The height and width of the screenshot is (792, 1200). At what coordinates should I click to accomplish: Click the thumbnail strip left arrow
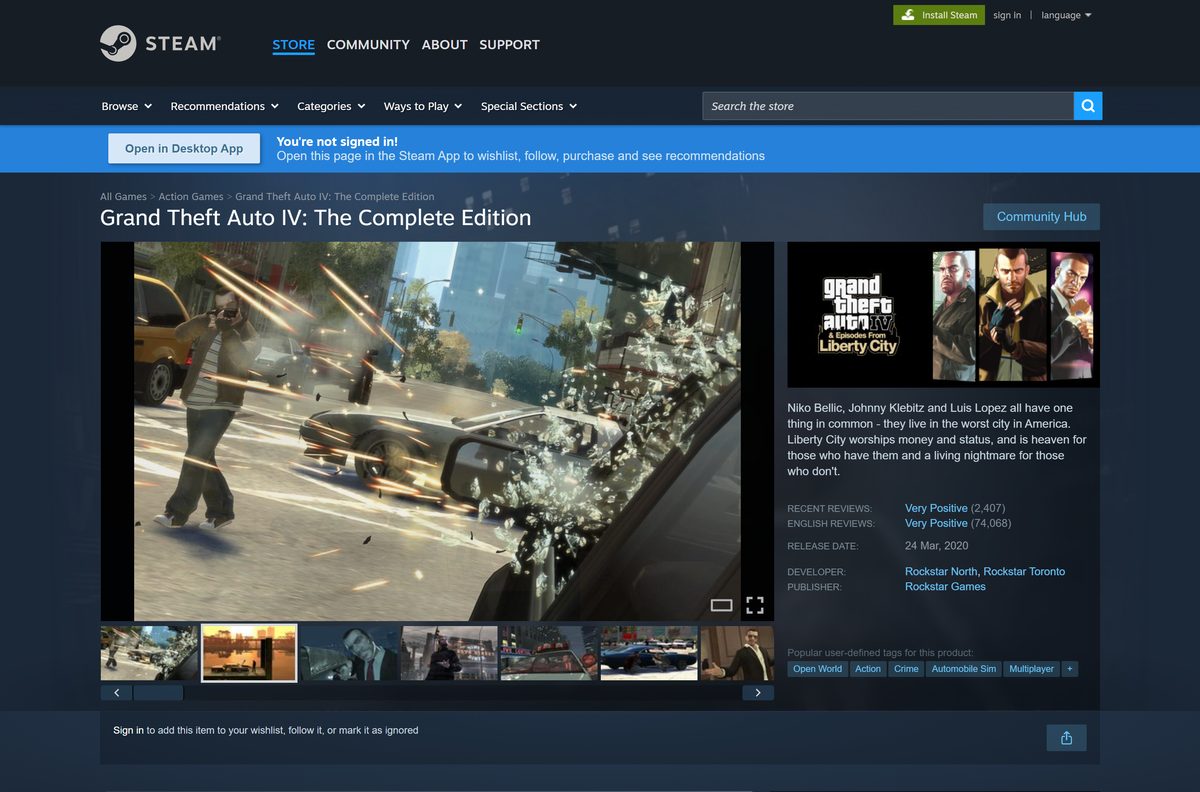pyautogui.click(x=116, y=692)
